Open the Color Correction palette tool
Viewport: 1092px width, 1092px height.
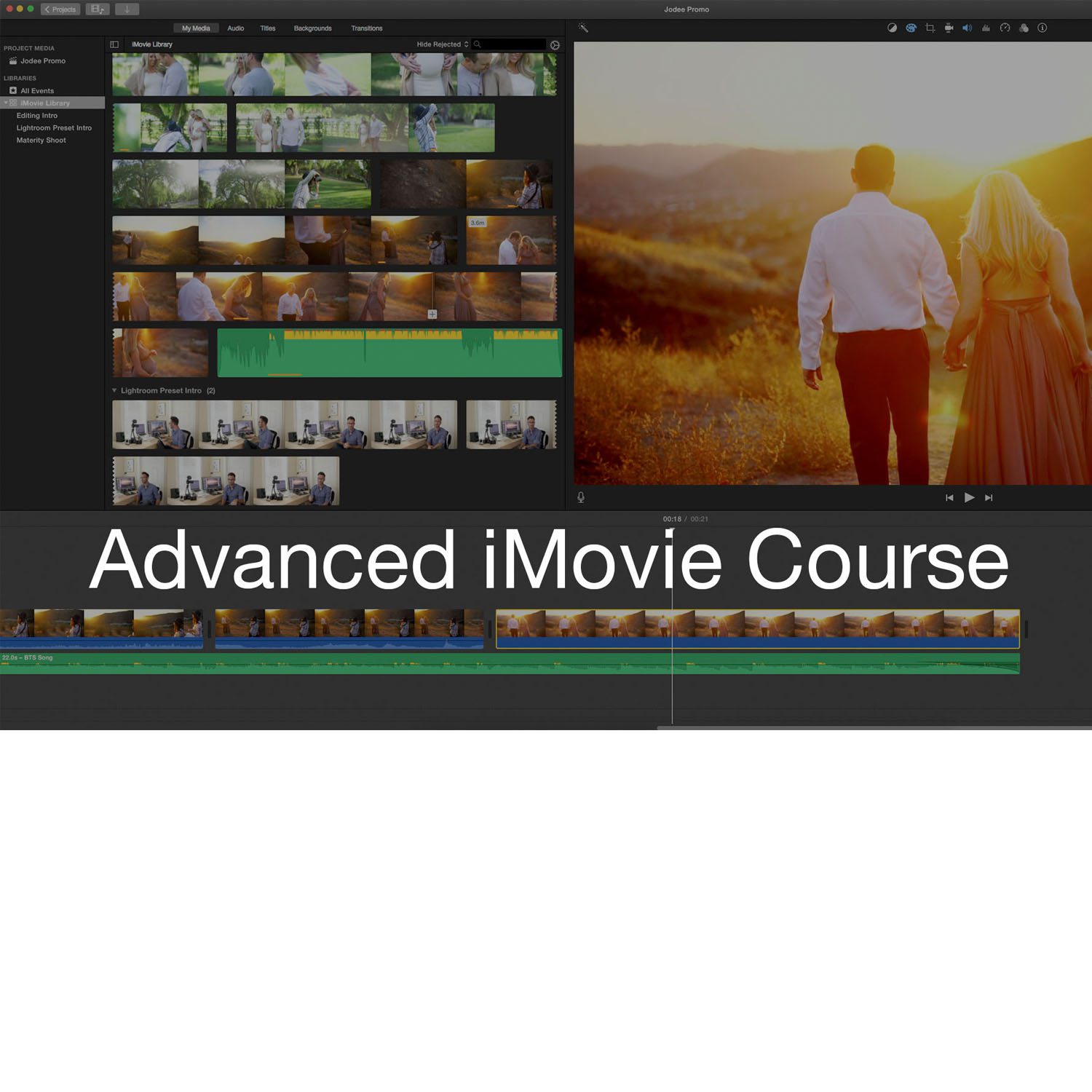911,28
